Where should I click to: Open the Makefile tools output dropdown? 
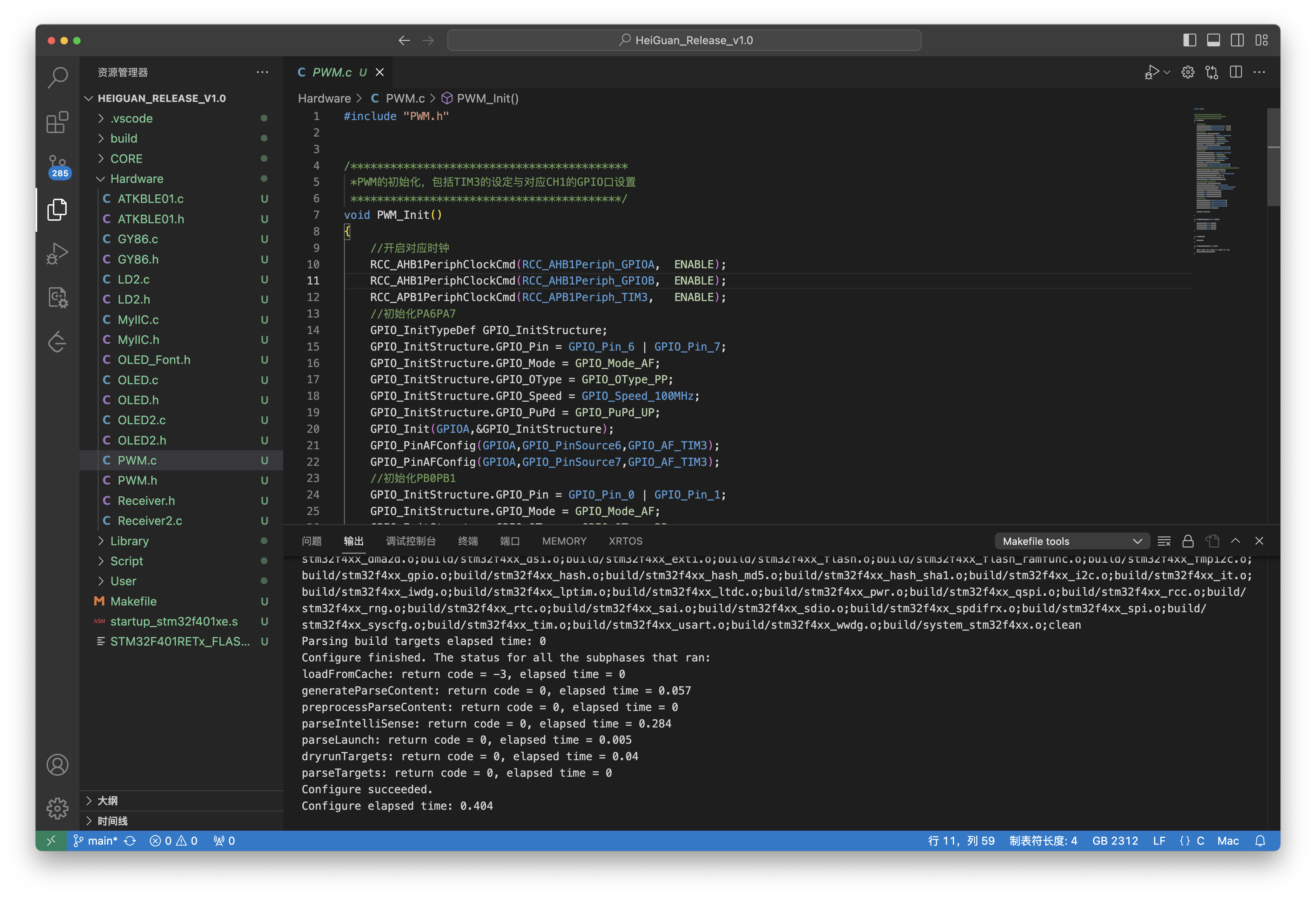(1072, 541)
